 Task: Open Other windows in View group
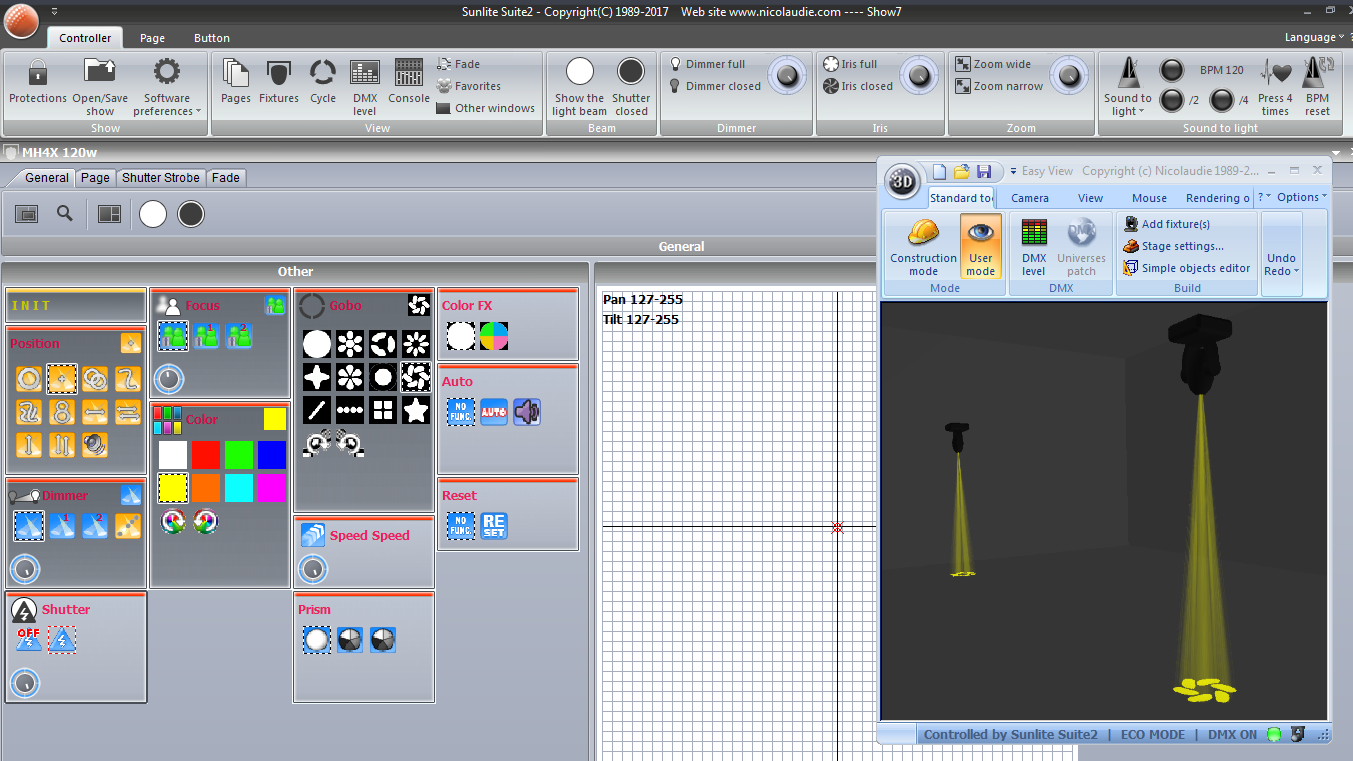[485, 108]
